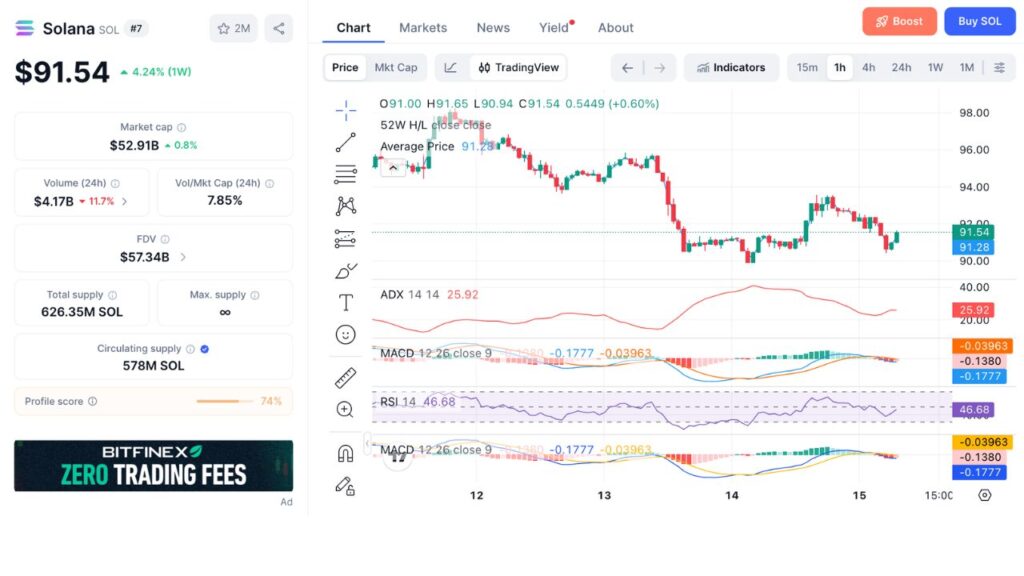Add Solana to watchlist star

234,29
